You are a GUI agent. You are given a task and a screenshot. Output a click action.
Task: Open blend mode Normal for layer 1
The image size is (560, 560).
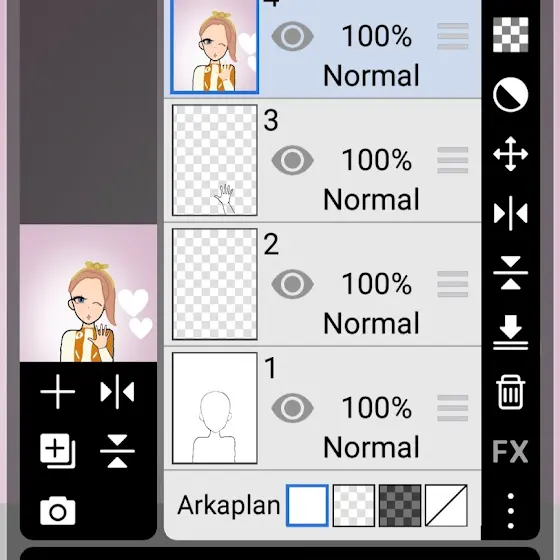(x=371, y=447)
